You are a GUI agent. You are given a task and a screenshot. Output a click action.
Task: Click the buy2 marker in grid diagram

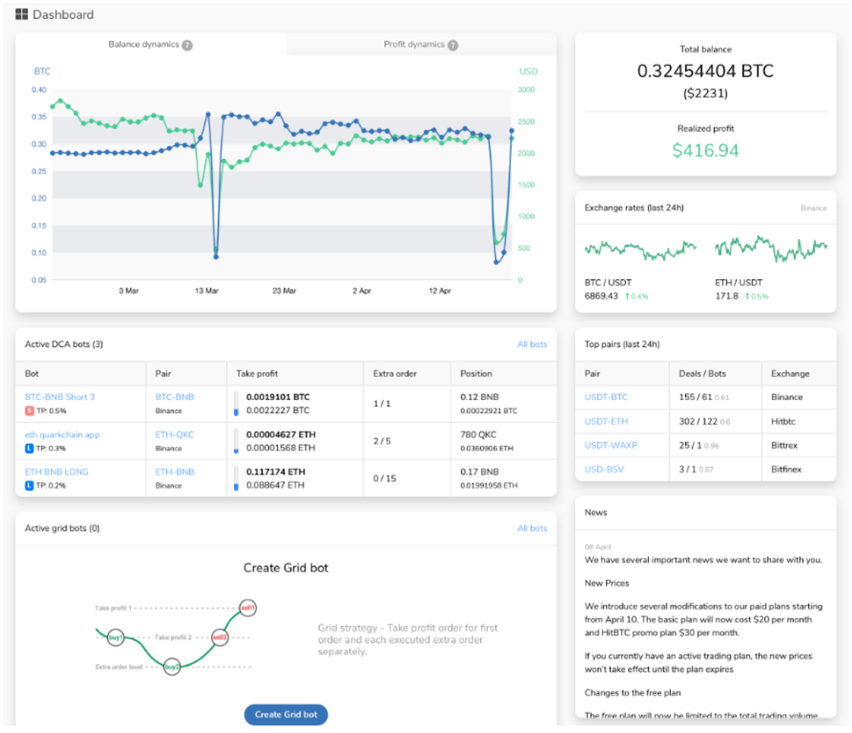click(172, 666)
